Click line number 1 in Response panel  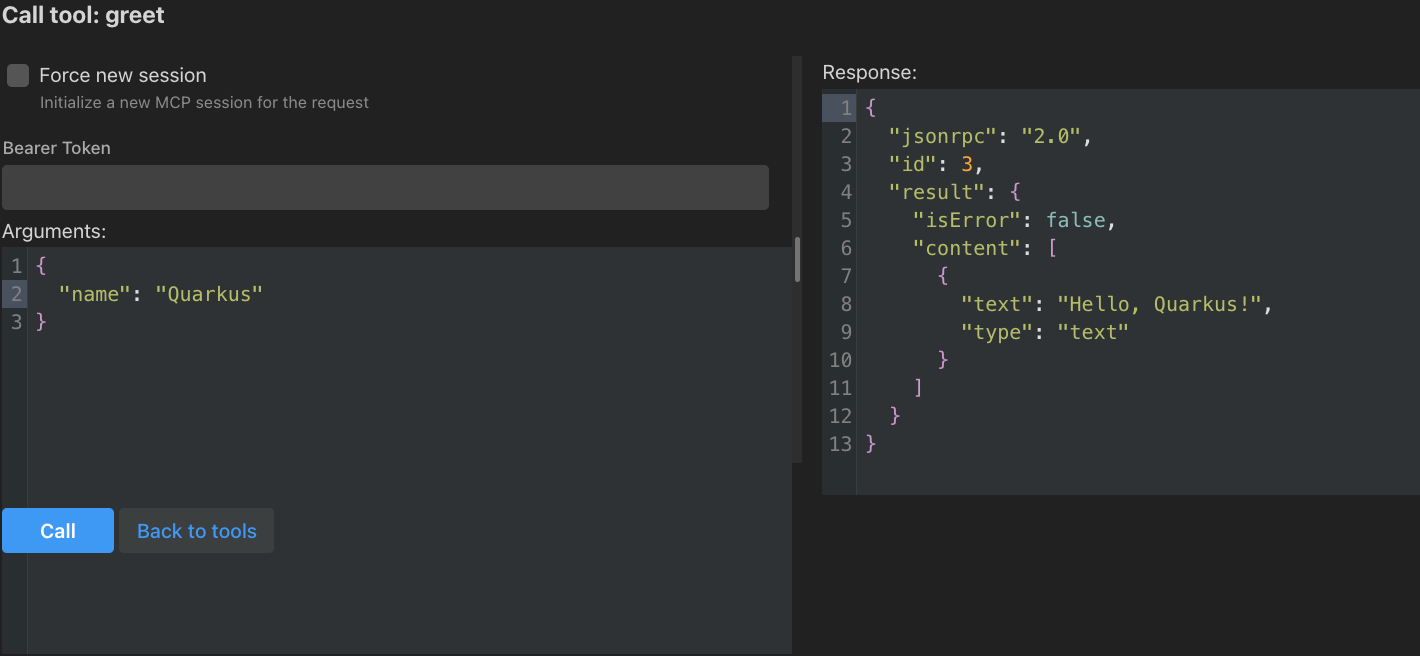pyautogui.click(x=843, y=107)
